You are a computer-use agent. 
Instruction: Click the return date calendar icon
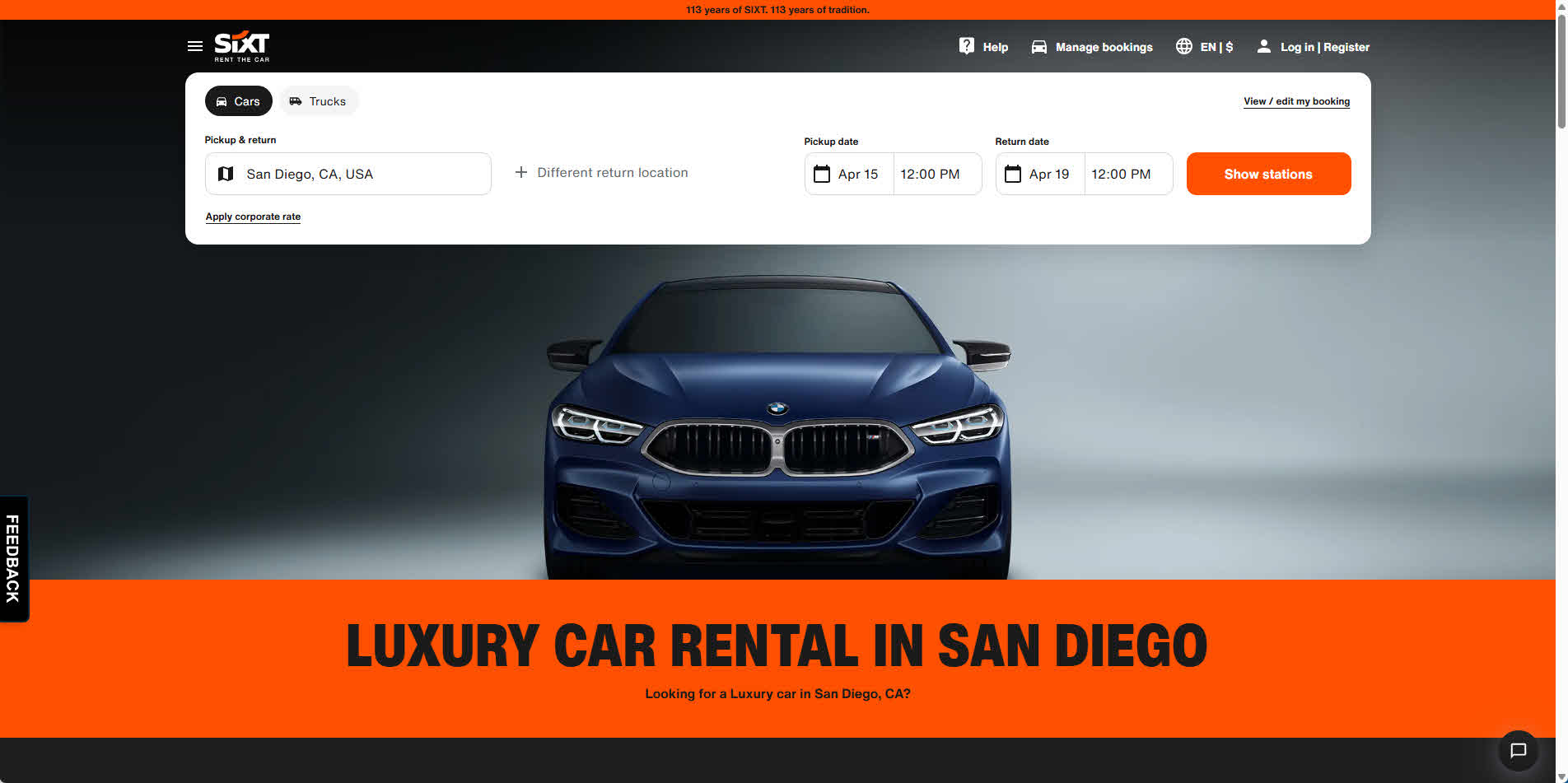(x=1013, y=174)
